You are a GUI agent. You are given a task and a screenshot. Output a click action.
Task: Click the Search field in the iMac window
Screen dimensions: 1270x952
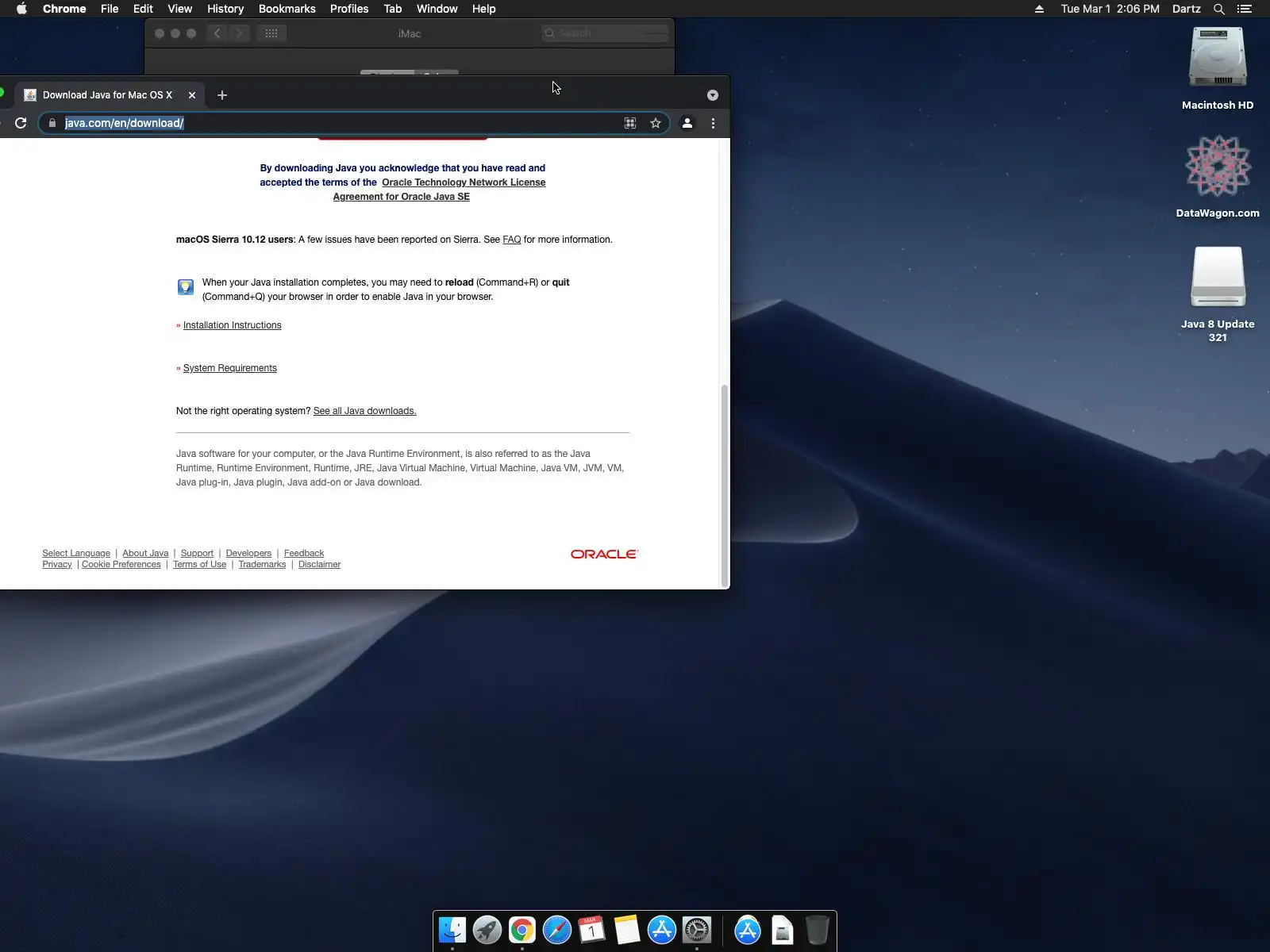(605, 33)
